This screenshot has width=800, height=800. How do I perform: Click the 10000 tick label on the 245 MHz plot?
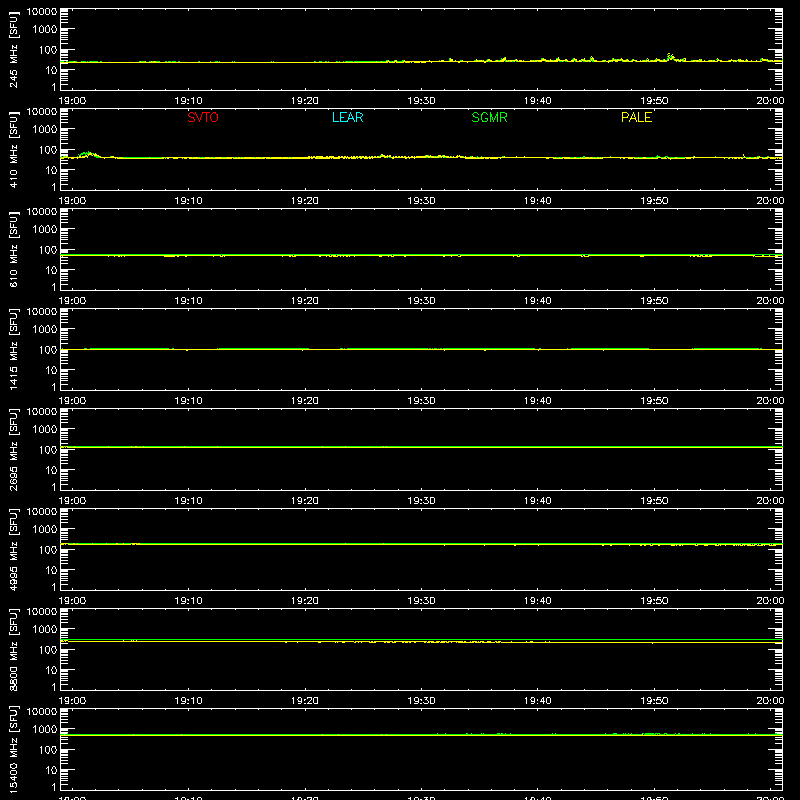coord(42,12)
